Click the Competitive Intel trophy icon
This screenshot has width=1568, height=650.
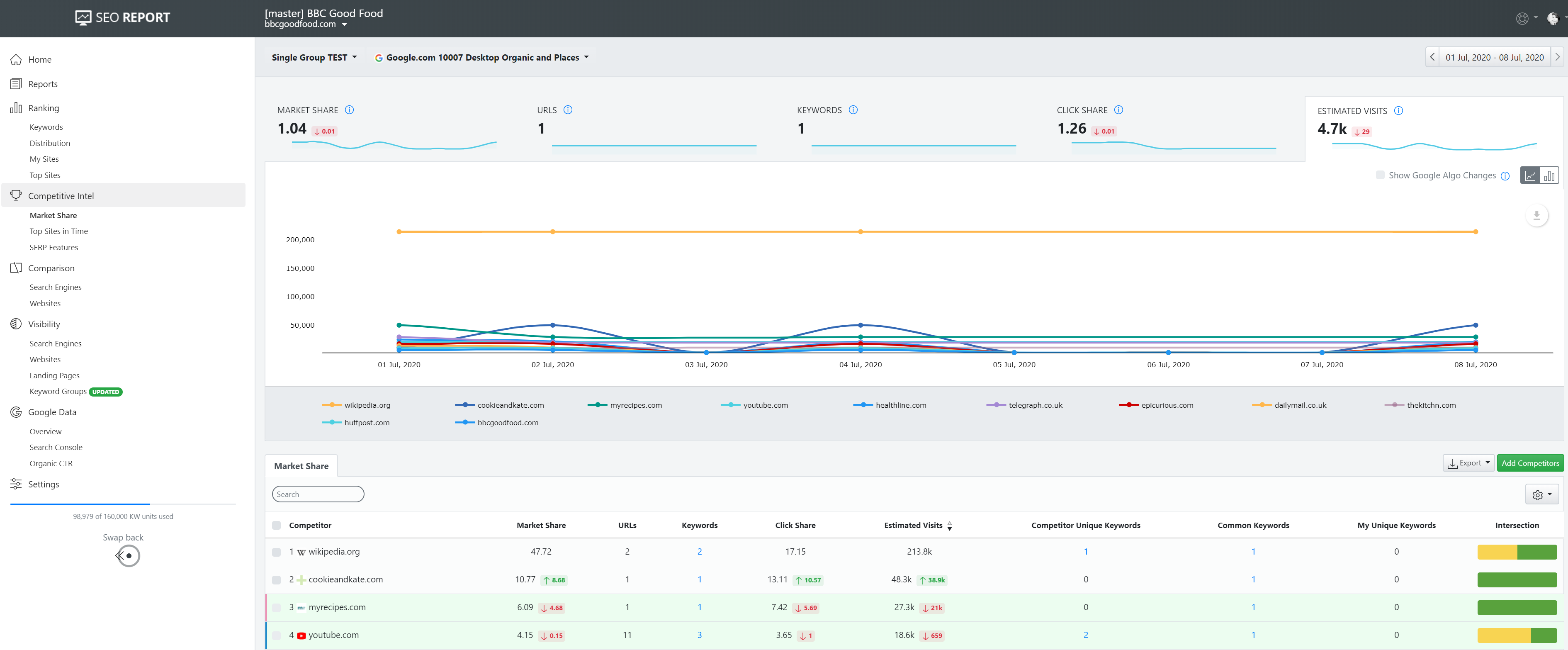pos(17,195)
